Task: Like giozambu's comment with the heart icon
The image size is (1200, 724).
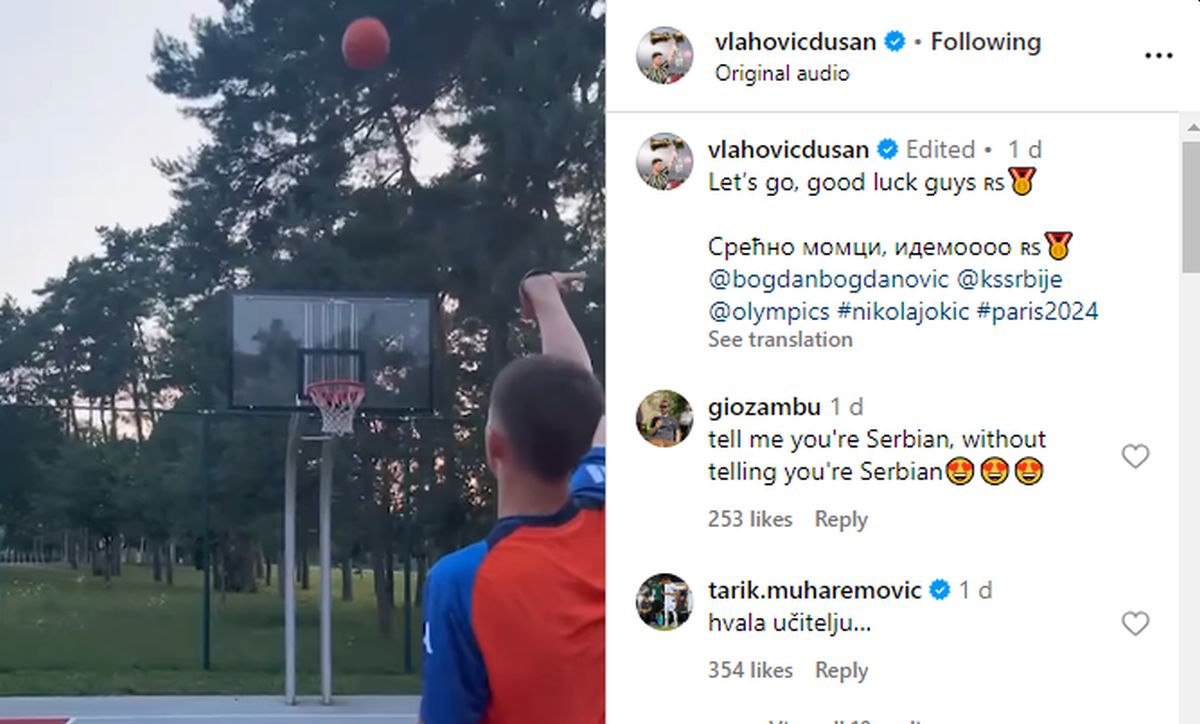Action: tap(1135, 457)
